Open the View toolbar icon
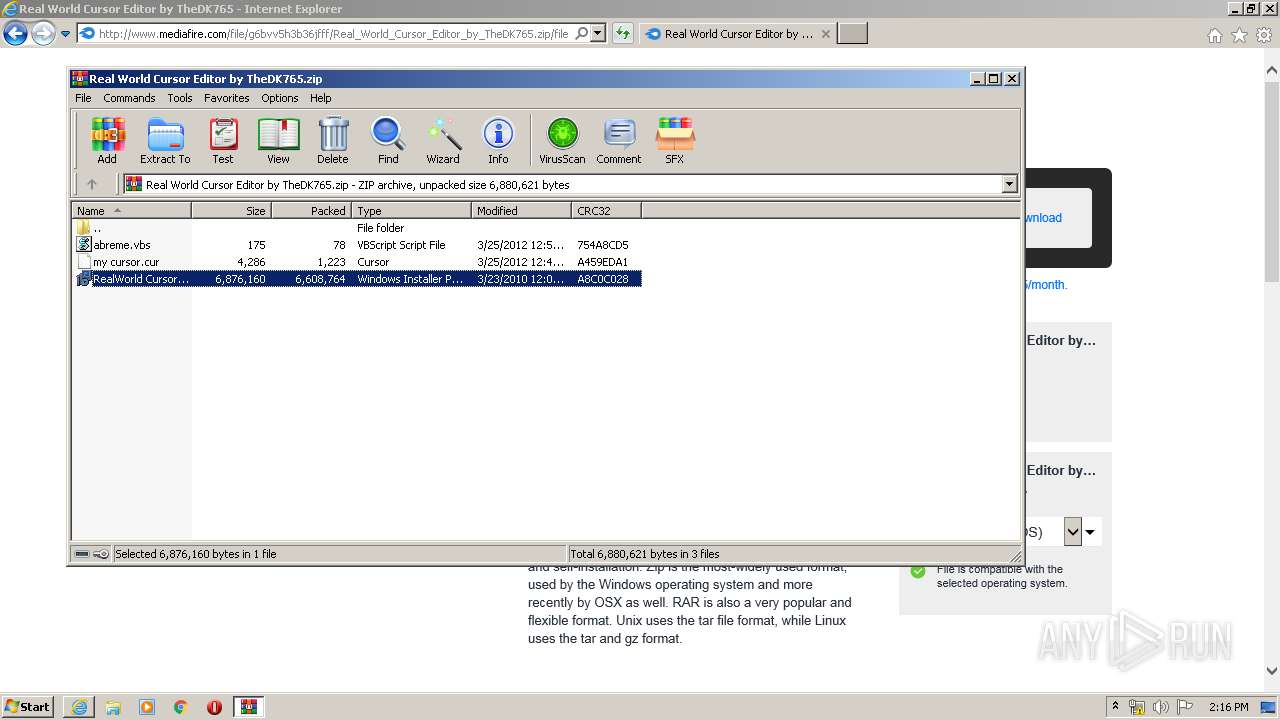The height and width of the screenshot is (720, 1280). (278, 140)
